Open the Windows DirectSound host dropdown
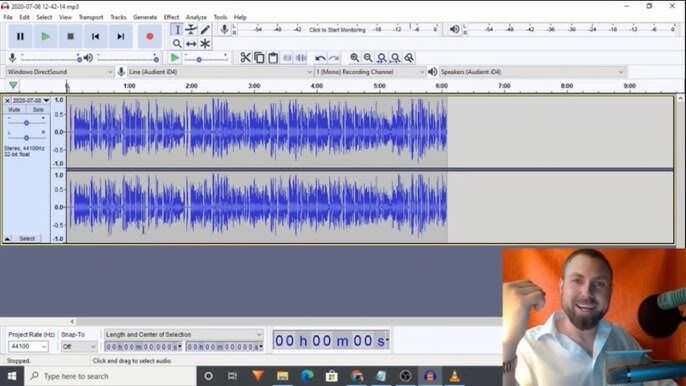This screenshot has height=386, width=686. point(60,72)
